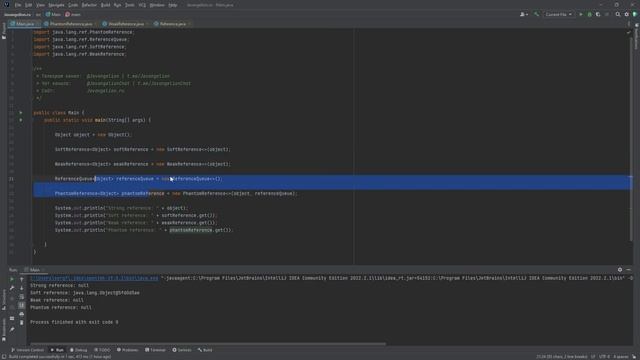Open the Run tool window button
640x360 pixels.
(57, 350)
